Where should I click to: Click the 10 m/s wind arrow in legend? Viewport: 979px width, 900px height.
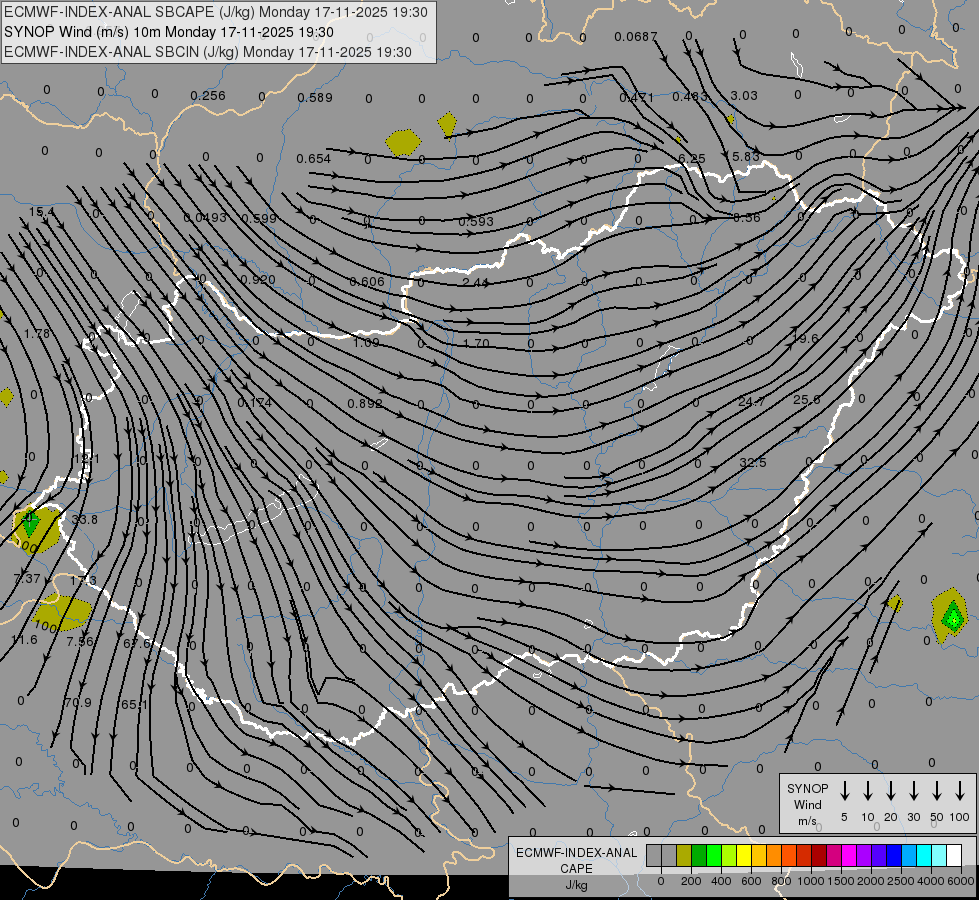click(868, 791)
